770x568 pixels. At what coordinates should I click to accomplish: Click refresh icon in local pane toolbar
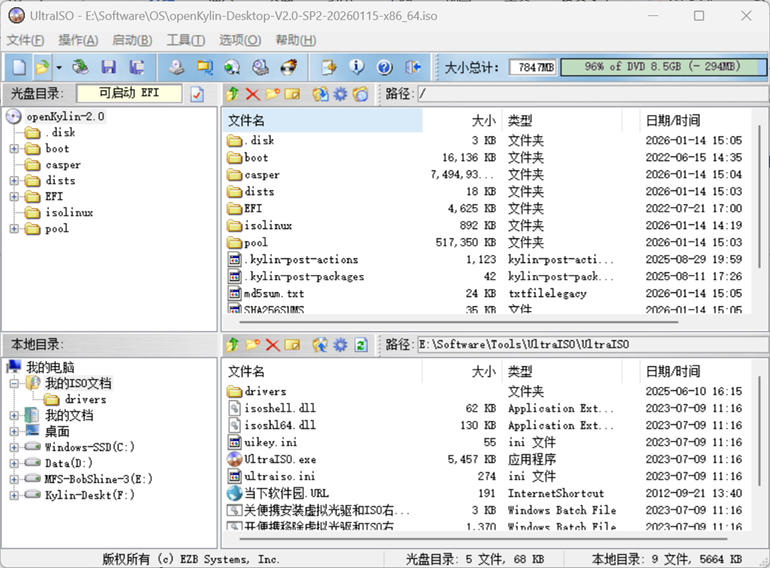(x=361, y=345)
